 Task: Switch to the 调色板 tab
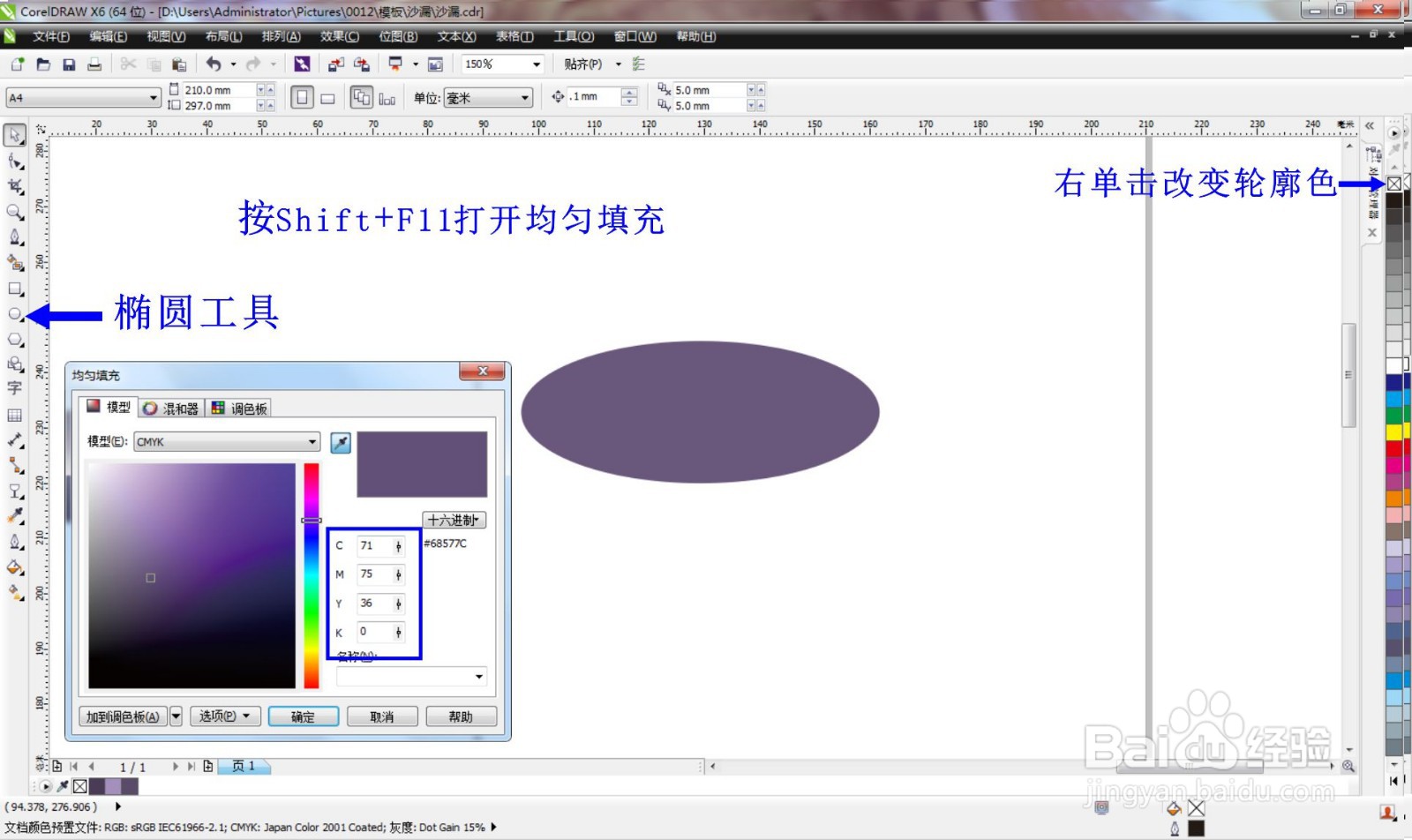click(240, 408)
